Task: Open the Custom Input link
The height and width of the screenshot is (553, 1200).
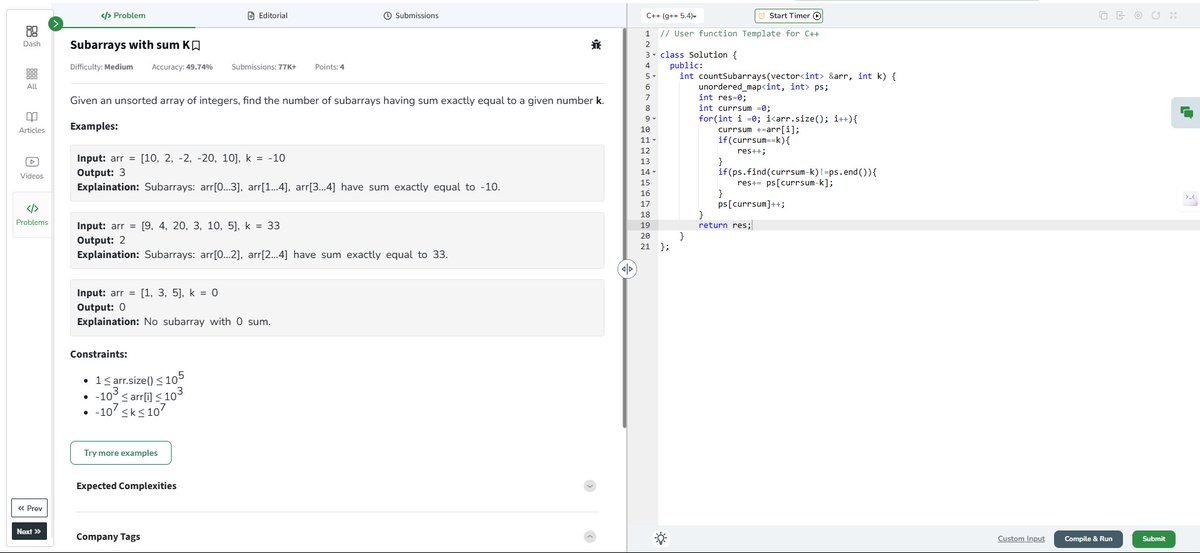Action: coord(1021,539)
